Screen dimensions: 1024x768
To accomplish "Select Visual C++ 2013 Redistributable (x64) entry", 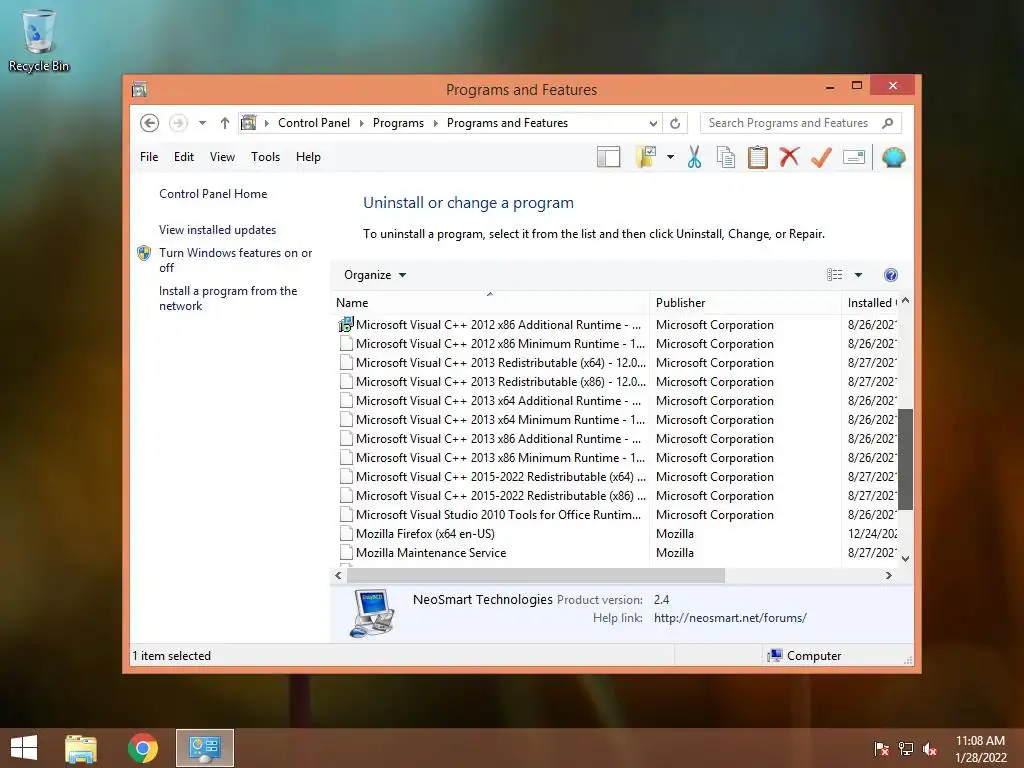I will point(490,362).
